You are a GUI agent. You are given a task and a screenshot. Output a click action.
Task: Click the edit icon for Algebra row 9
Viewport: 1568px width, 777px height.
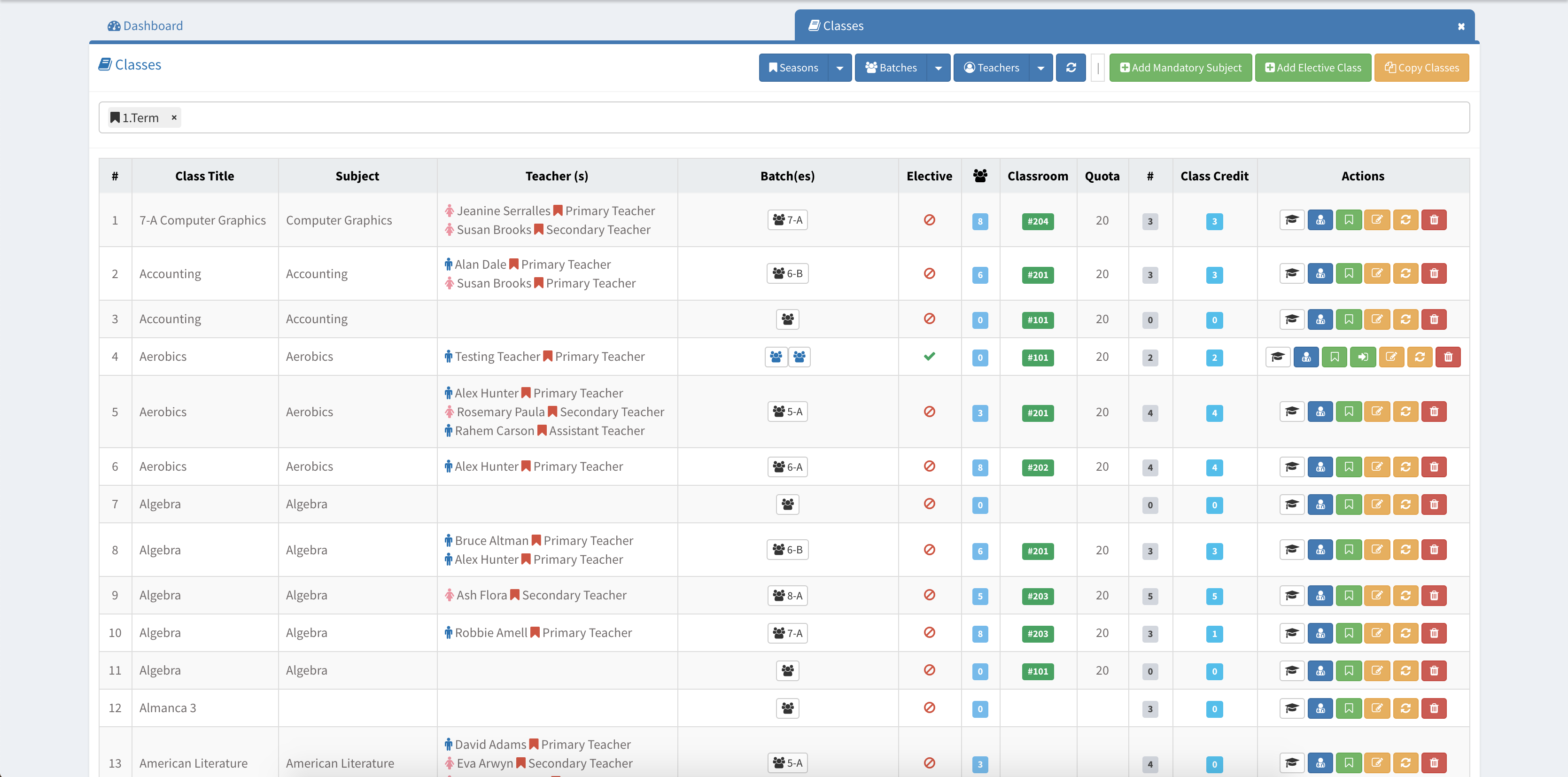click(x=1377, y=596)
